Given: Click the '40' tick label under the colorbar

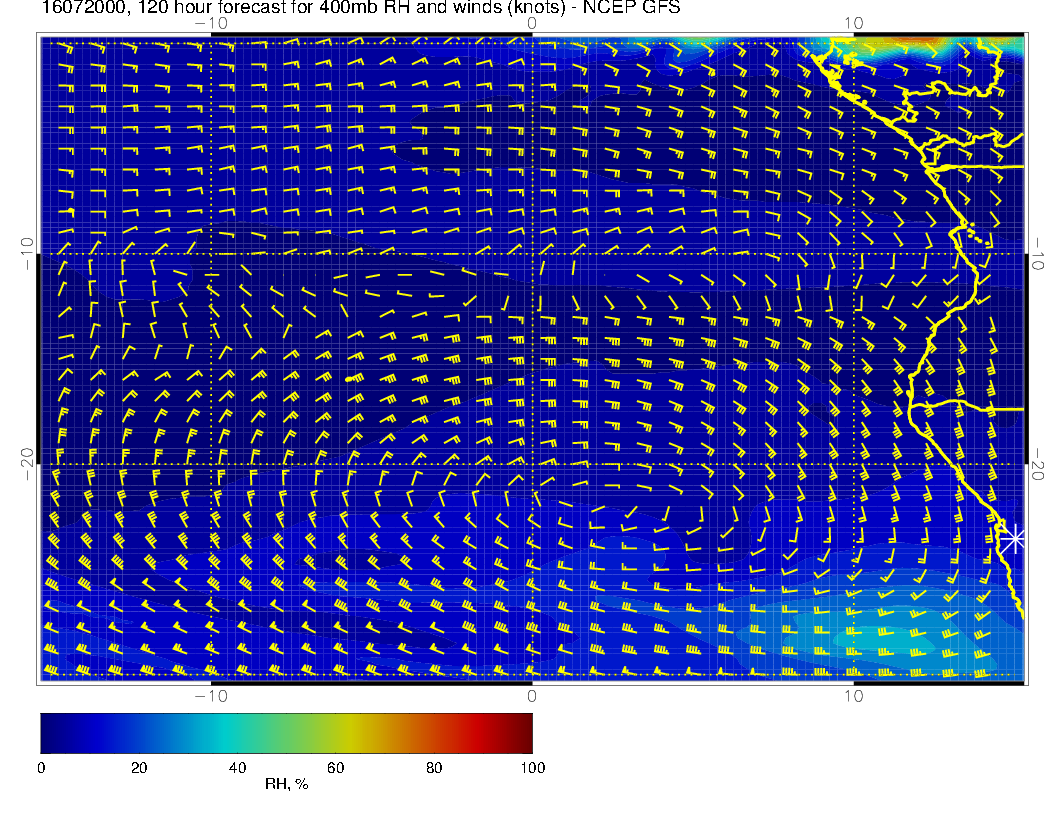Looking at the screenshot, I should pos(237,768).
